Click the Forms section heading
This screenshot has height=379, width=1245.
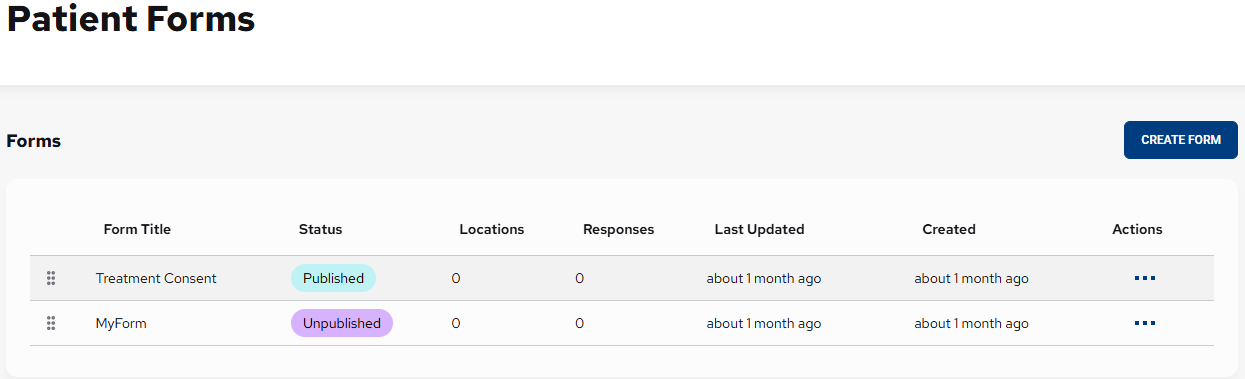point(34,141)
